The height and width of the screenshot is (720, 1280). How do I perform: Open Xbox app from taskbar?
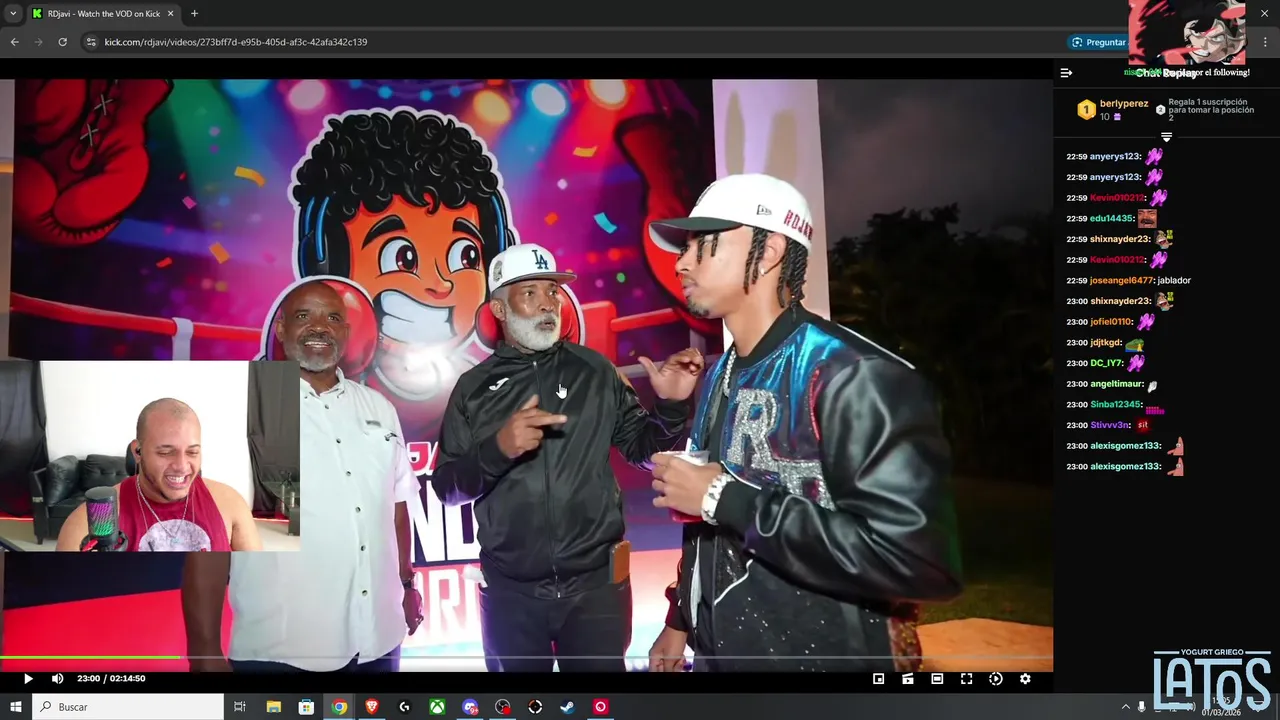[x=437, y=707]
